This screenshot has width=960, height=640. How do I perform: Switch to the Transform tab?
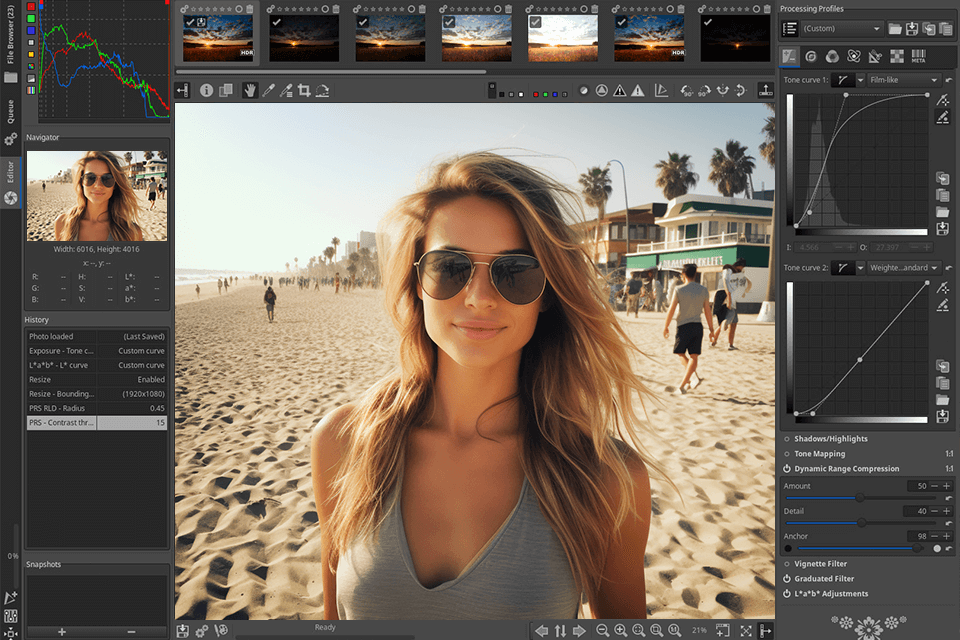[875, 57]
